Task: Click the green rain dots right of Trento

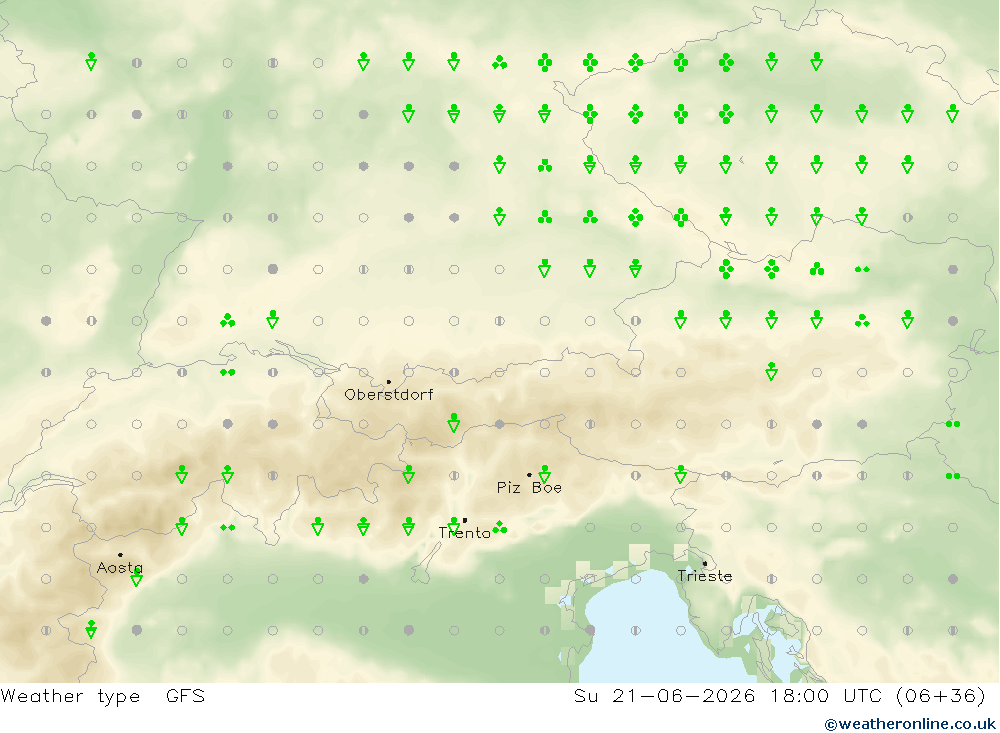Action: [x=500, y=527]
